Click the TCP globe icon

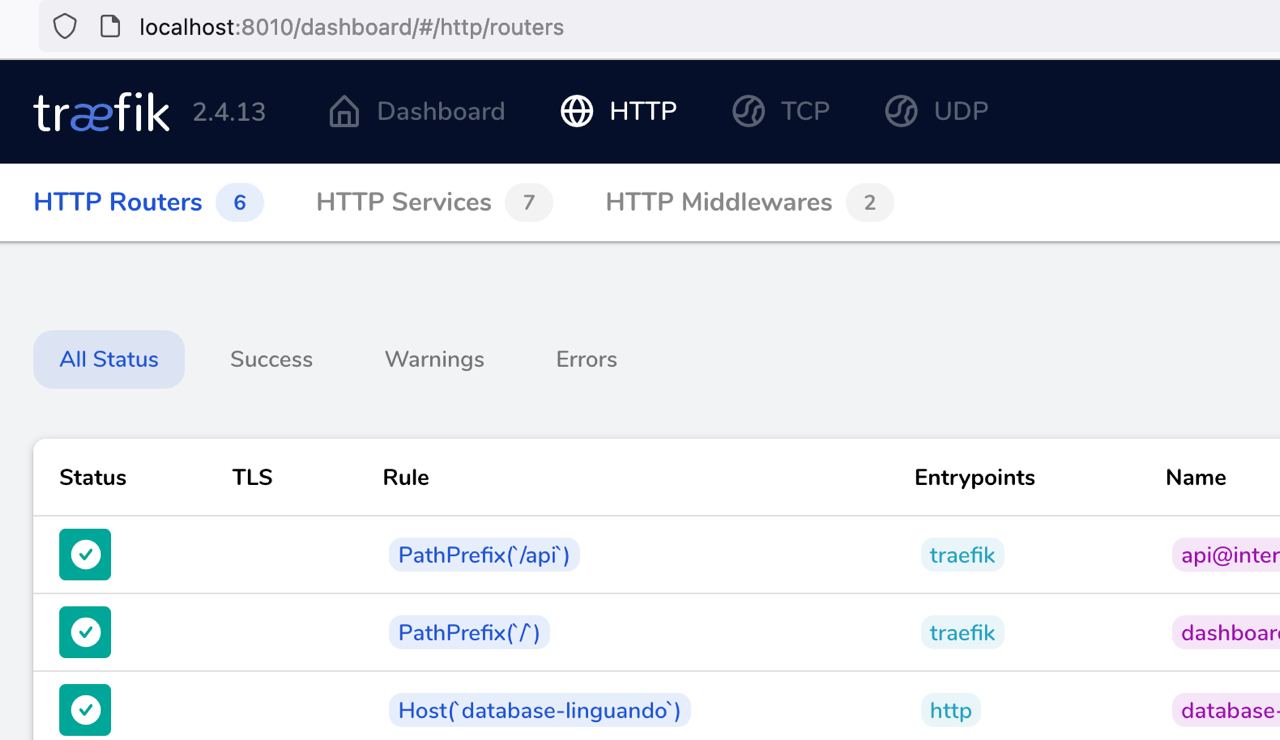pos(748,111)
